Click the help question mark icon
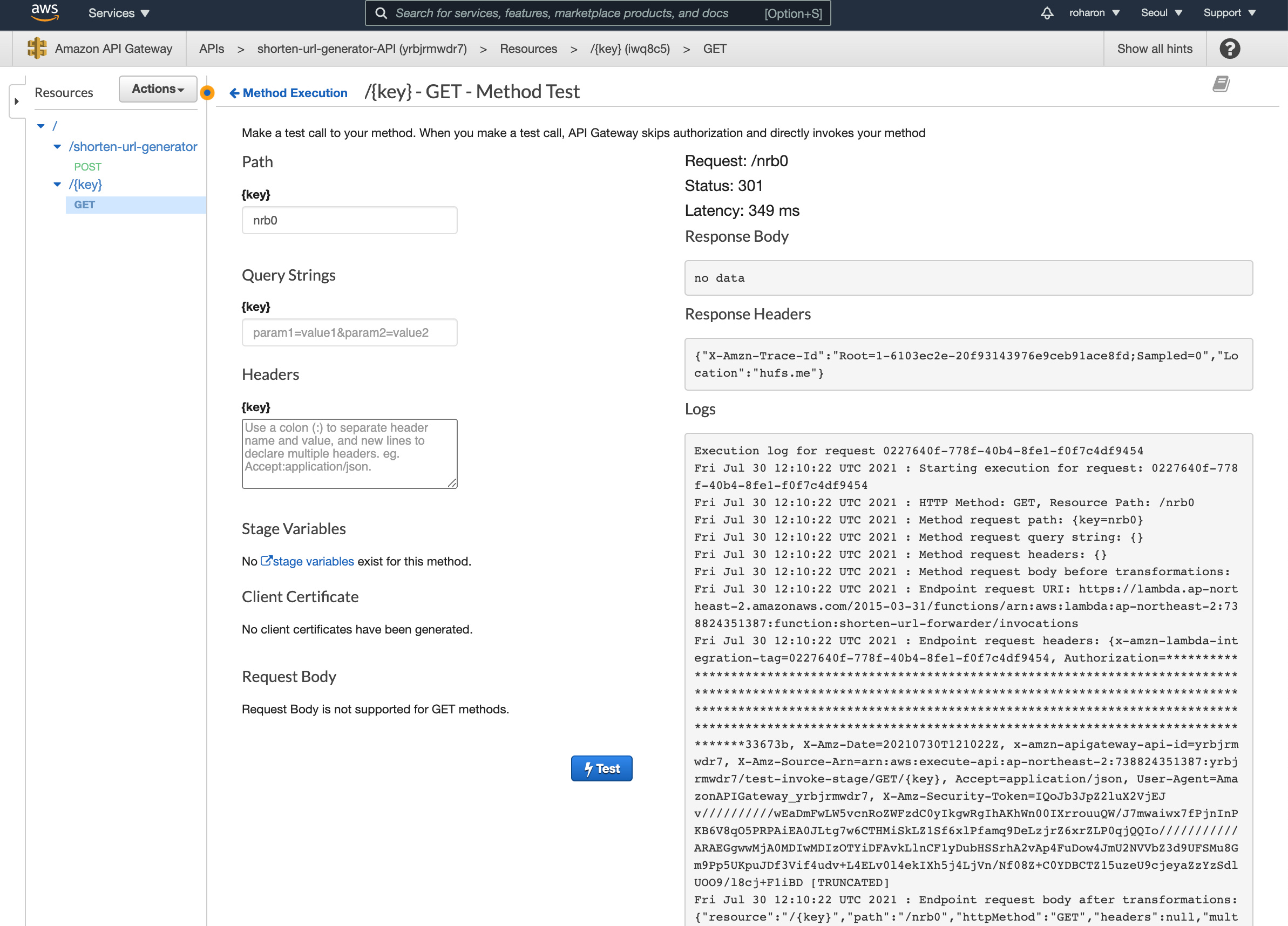The width and height of the screenshot is (1288, 926). pos(1230,49)
